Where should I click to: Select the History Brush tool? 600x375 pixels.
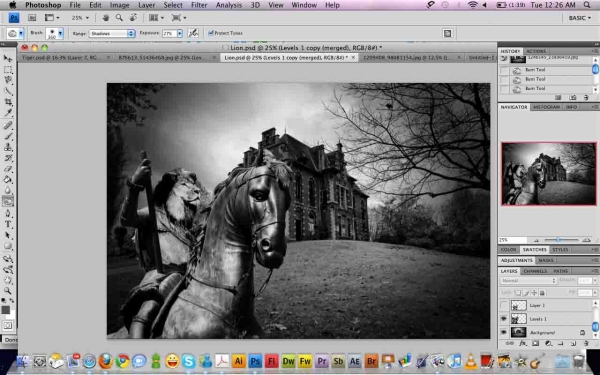(8, 158)
